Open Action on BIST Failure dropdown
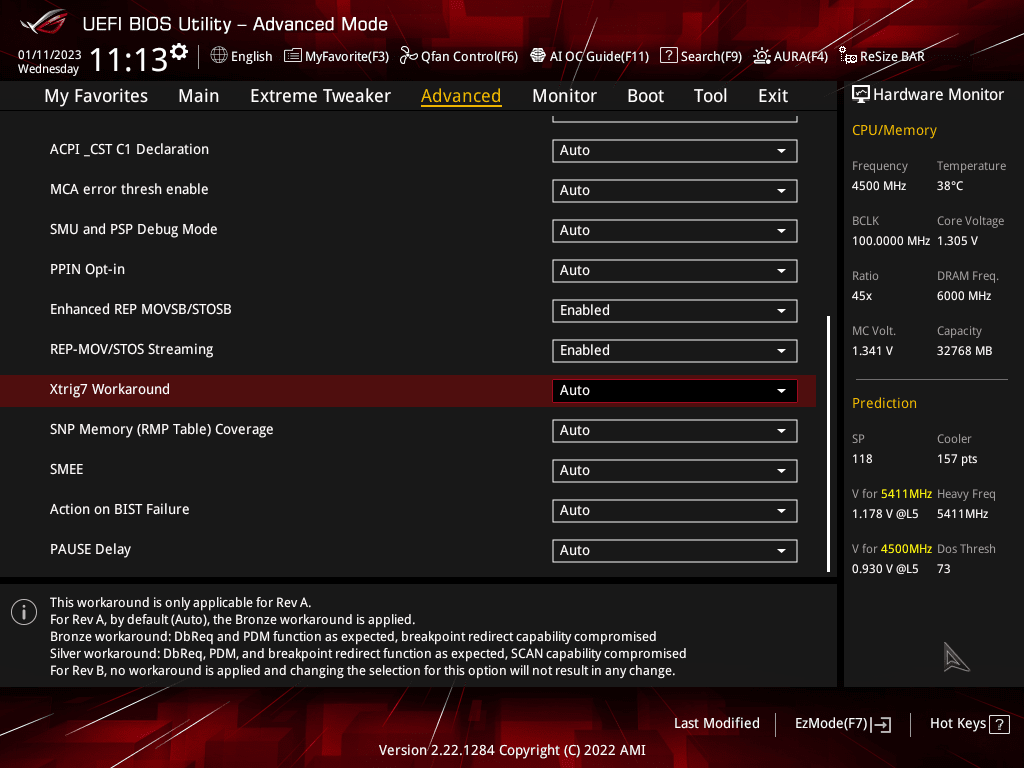1024x768 pixels. 675,510
